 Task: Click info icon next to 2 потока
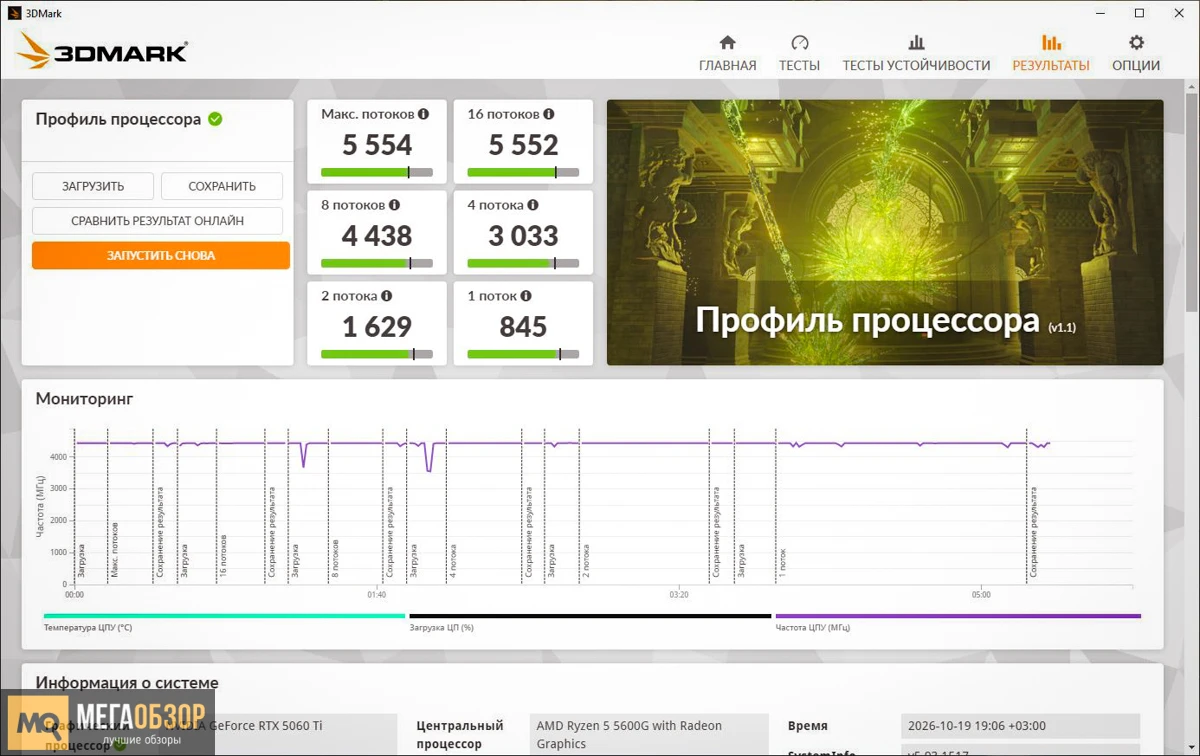pyautogui.click(x=386, y=296)
